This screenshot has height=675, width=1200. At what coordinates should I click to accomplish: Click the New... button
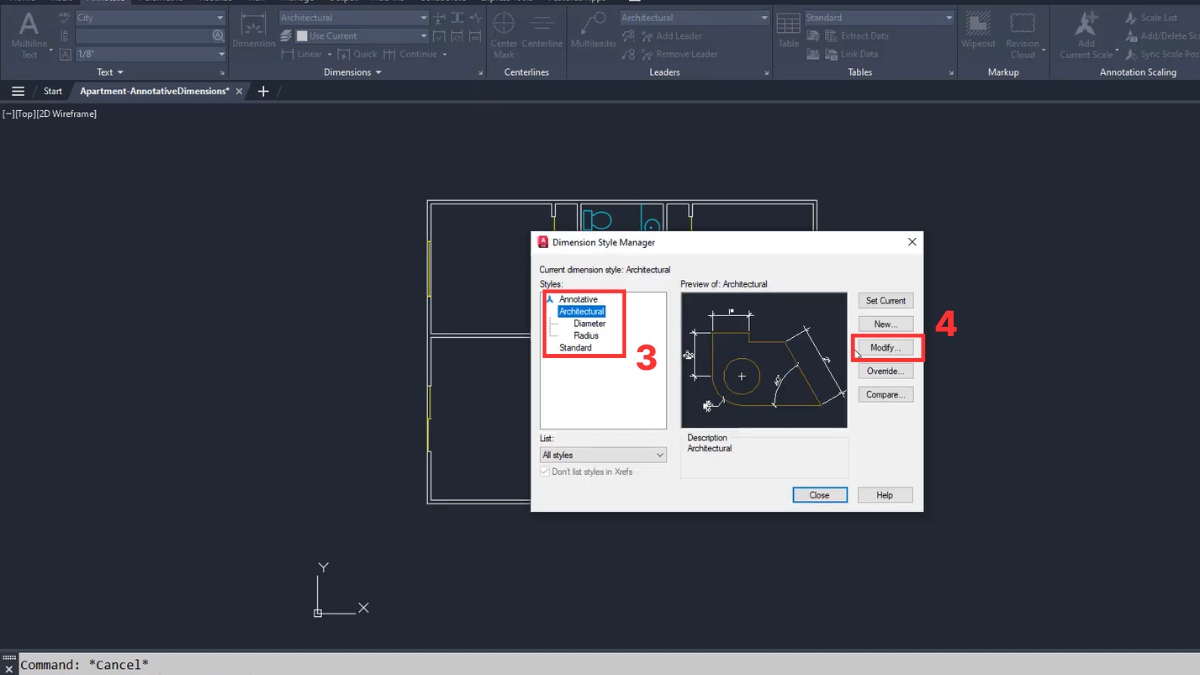click(x=885, y=324)
